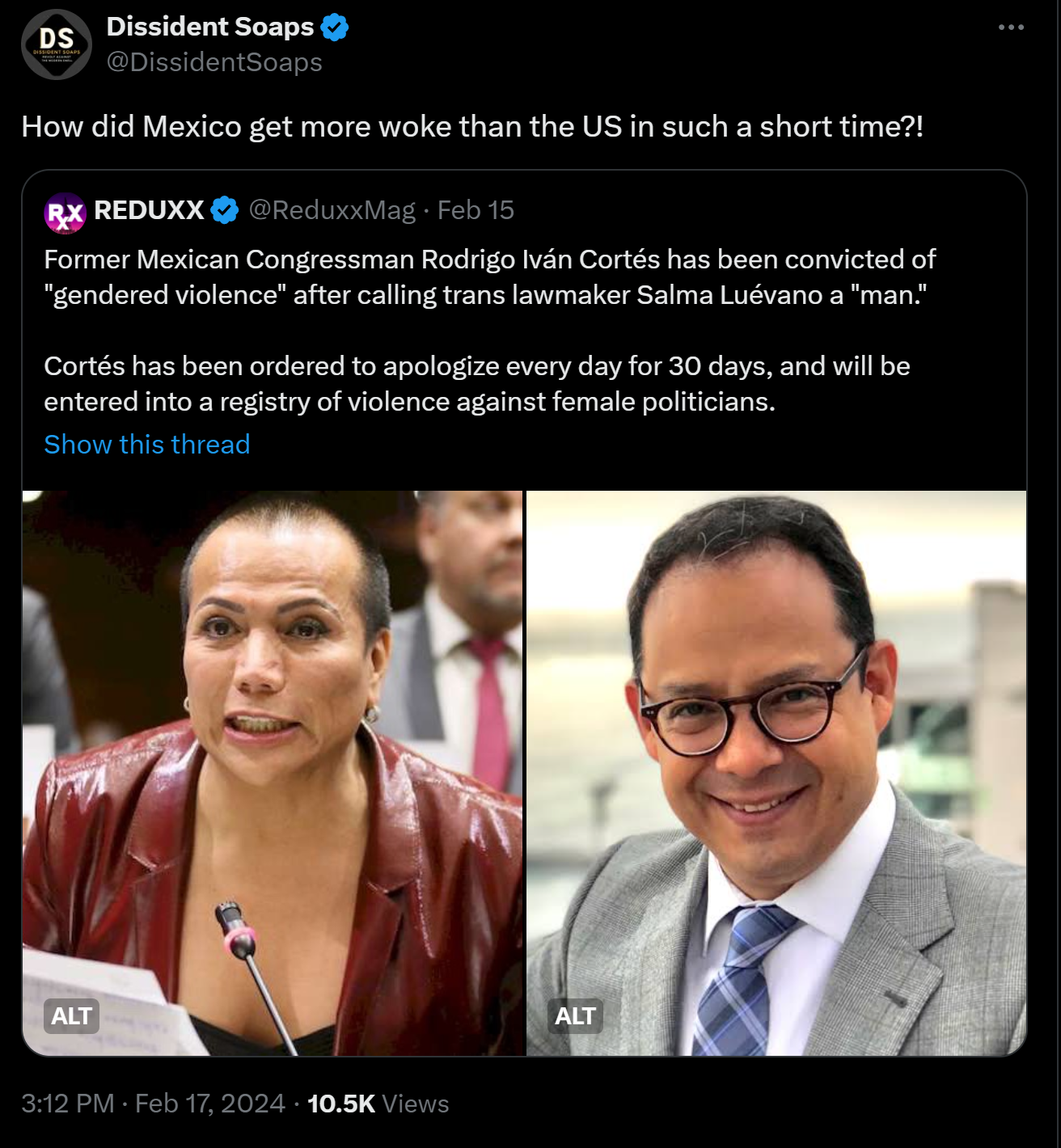Open the right photo of man with glasses
The height and width of the screenshot is (1148, 1061).
776,773
